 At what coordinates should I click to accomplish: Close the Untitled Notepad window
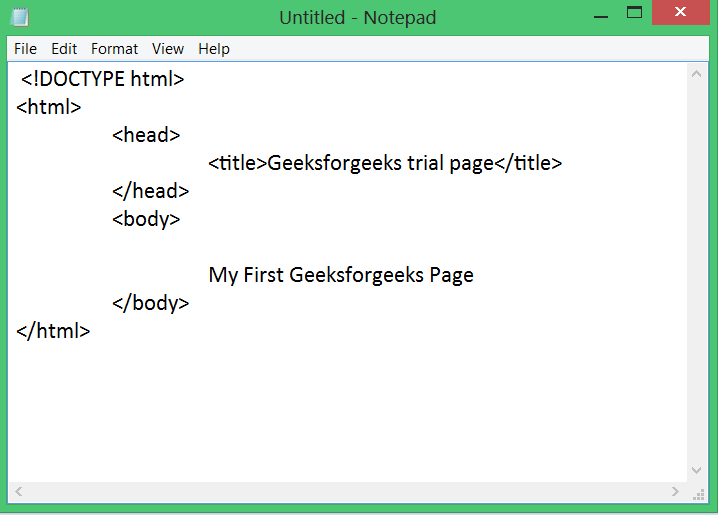point(680,12)
